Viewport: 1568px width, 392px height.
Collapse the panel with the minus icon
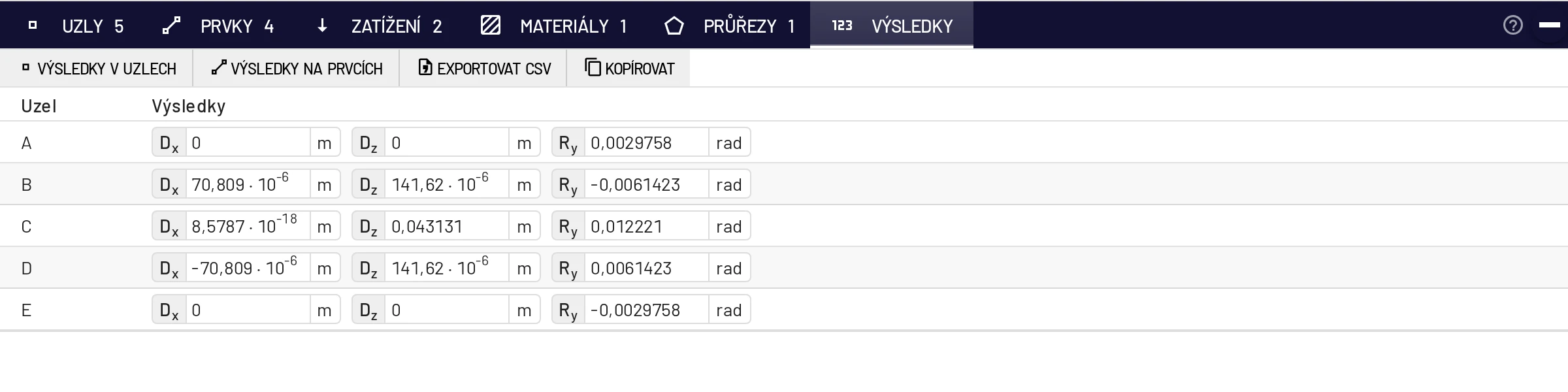(1549, 25)
